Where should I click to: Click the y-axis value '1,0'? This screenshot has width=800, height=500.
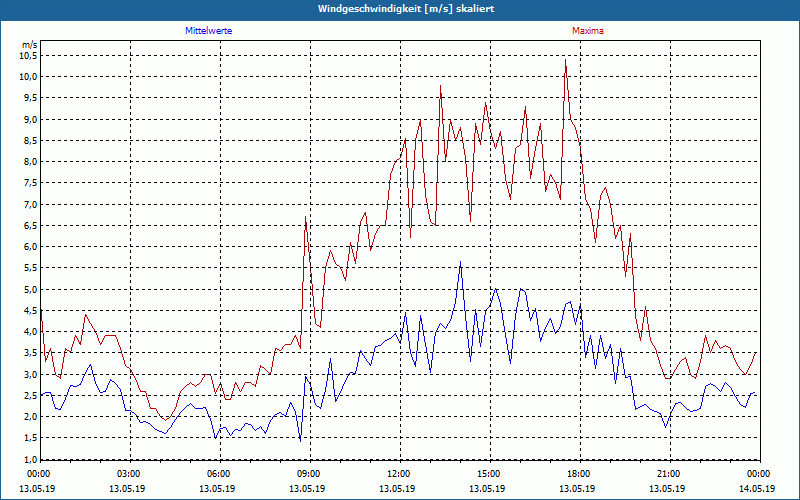pyautogui.click(x=31, y=458)
